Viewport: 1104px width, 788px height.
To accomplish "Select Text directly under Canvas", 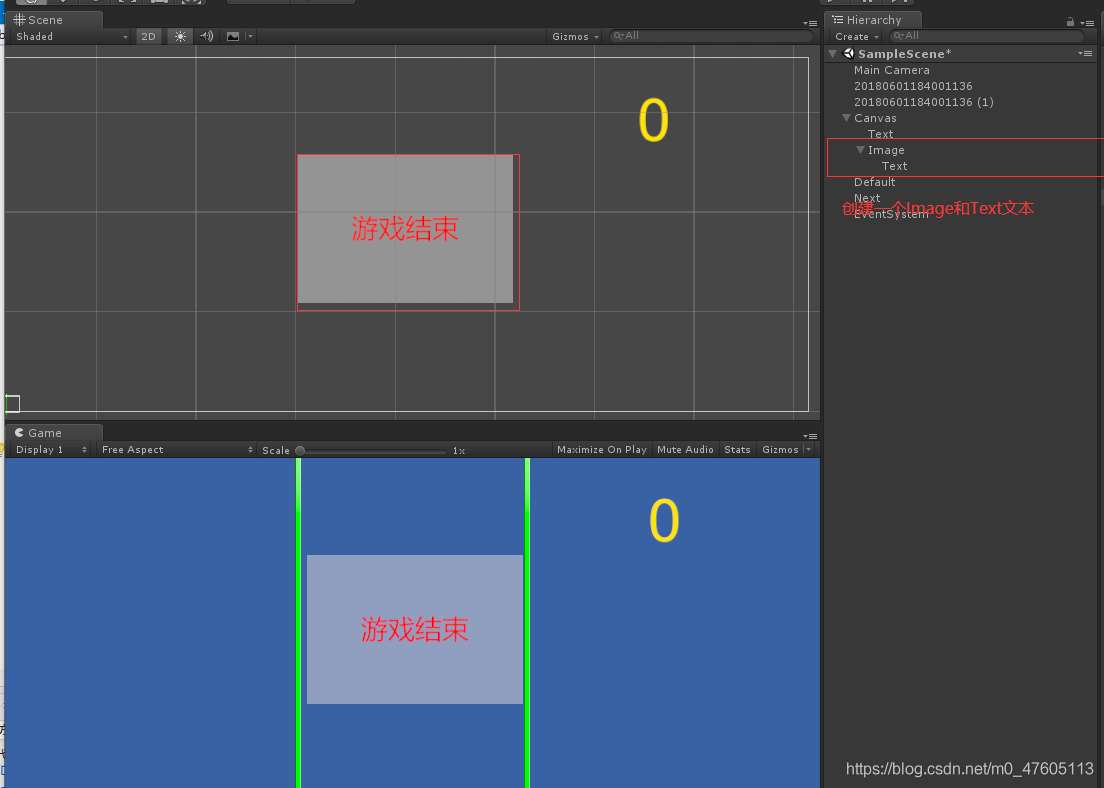I will (x=880, y=134).
